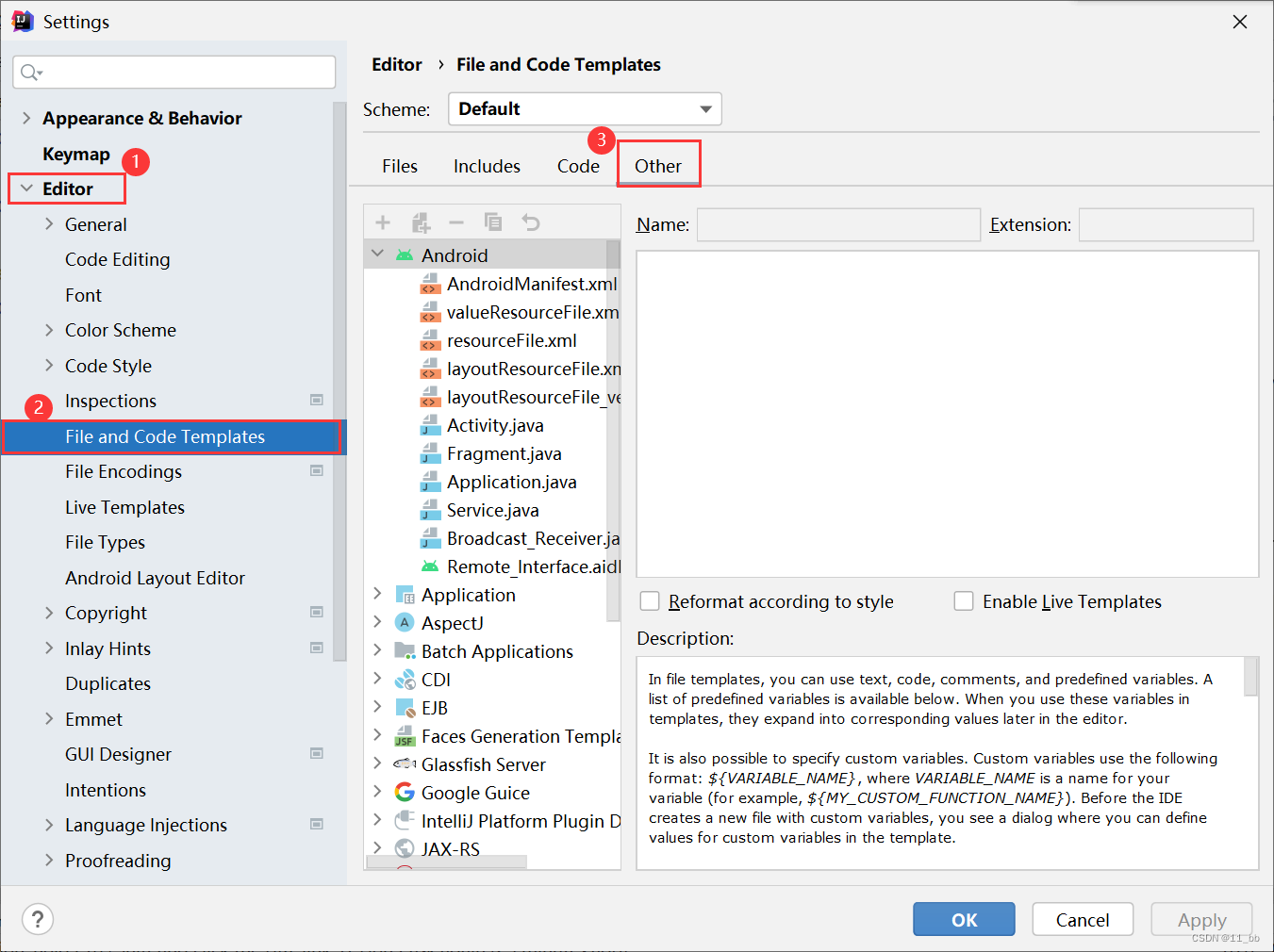Screen dimensions: 1274x952
Task: Select Application.java template
Action: pyautogui.click(x=512, y=482)
